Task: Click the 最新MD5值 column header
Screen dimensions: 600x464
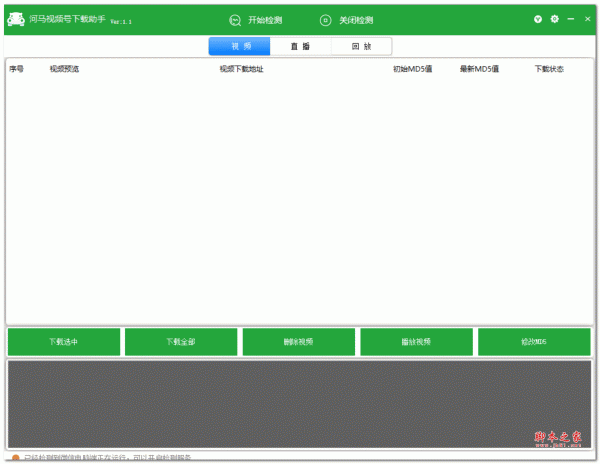Action: (479, 69)
